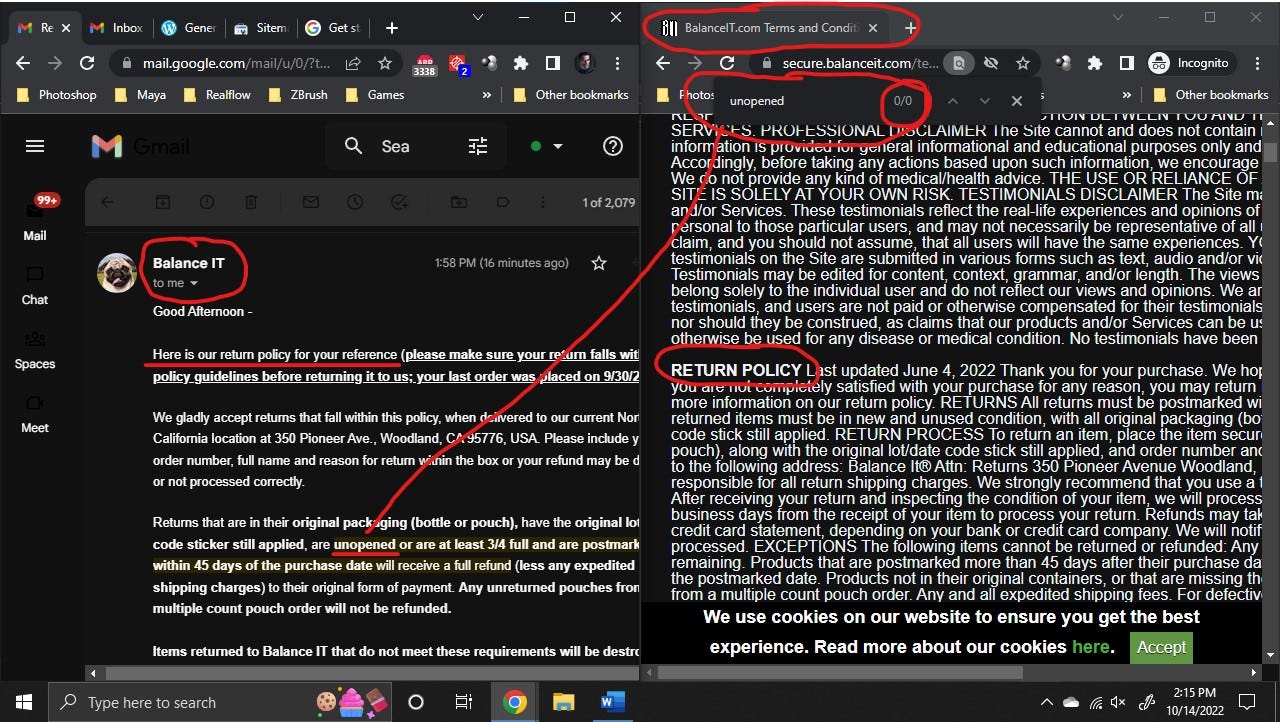Expand hidden bookmarks chevron in Gmail window
This screenshot has width=1280, height=722.
pos(487,95)
